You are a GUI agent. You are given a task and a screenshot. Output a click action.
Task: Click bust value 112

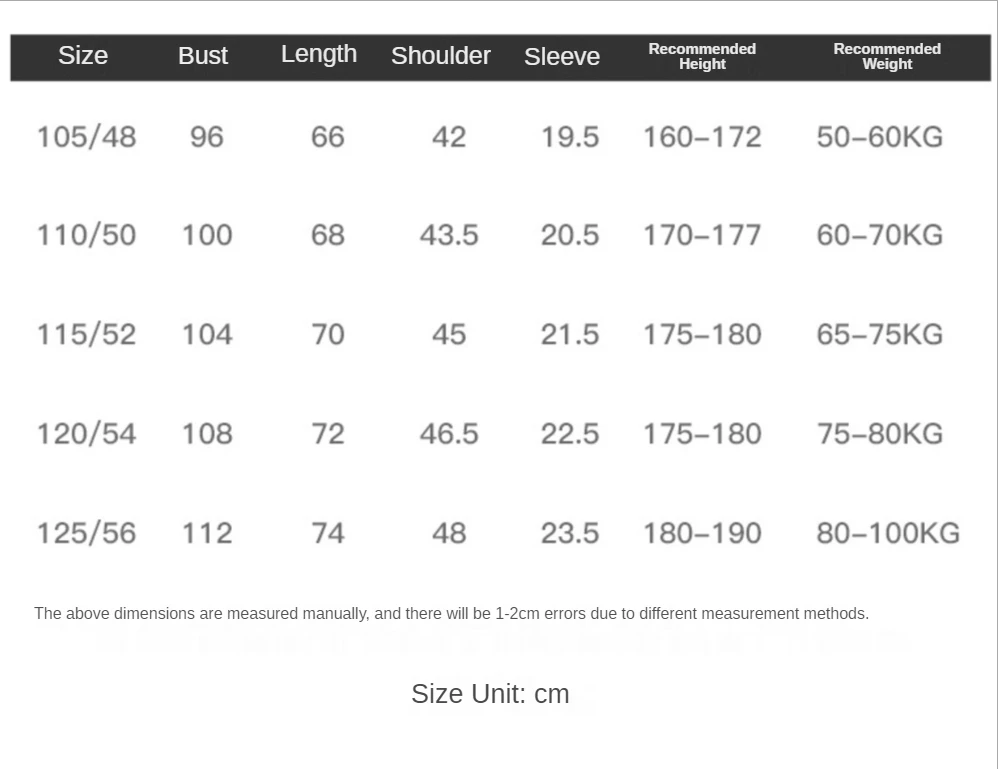[x=207, y=533]
